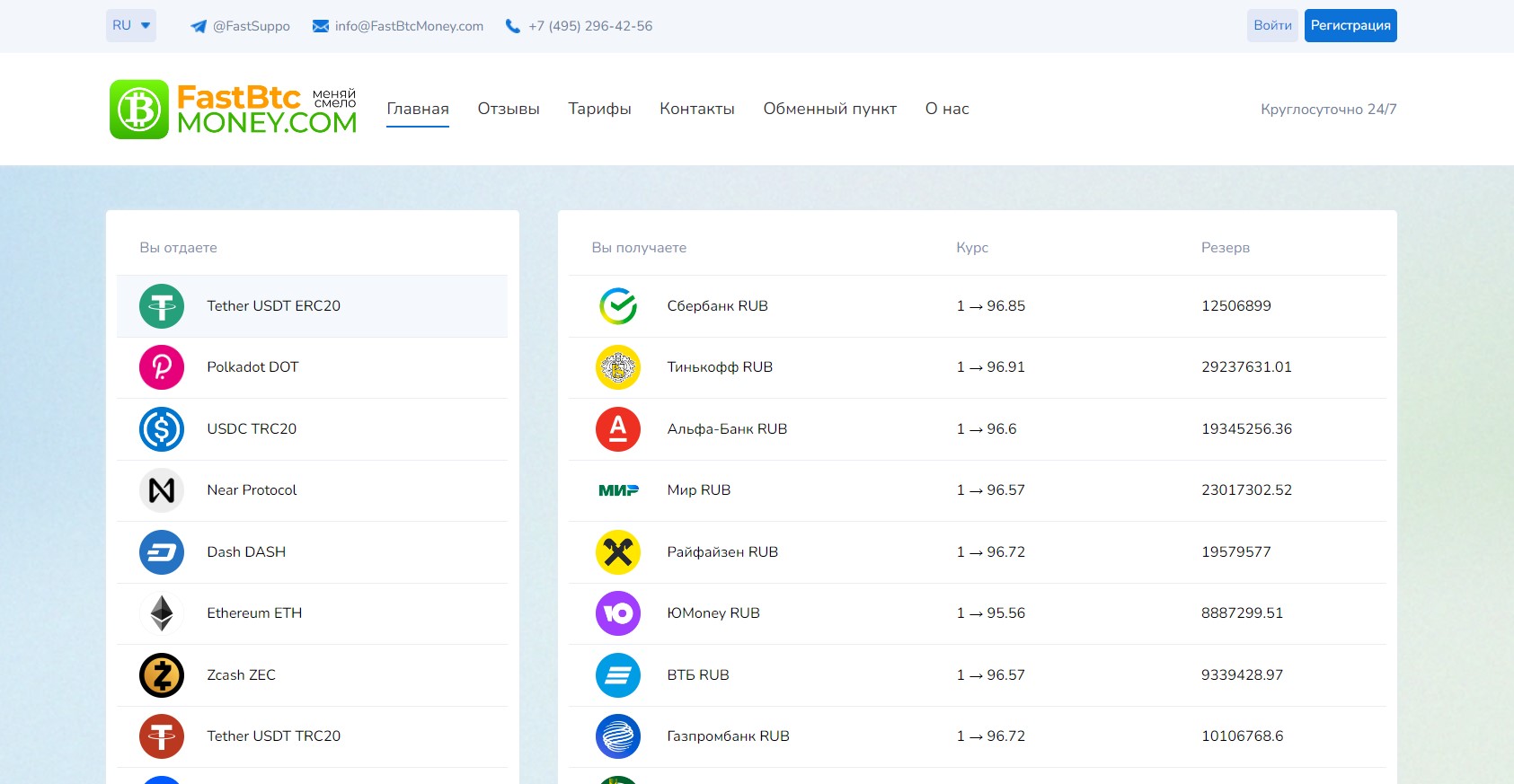The image size is (1514, 784).
Task: Open the Отзывы menu item
Action: pyautogui.click(x=509, y=109)
